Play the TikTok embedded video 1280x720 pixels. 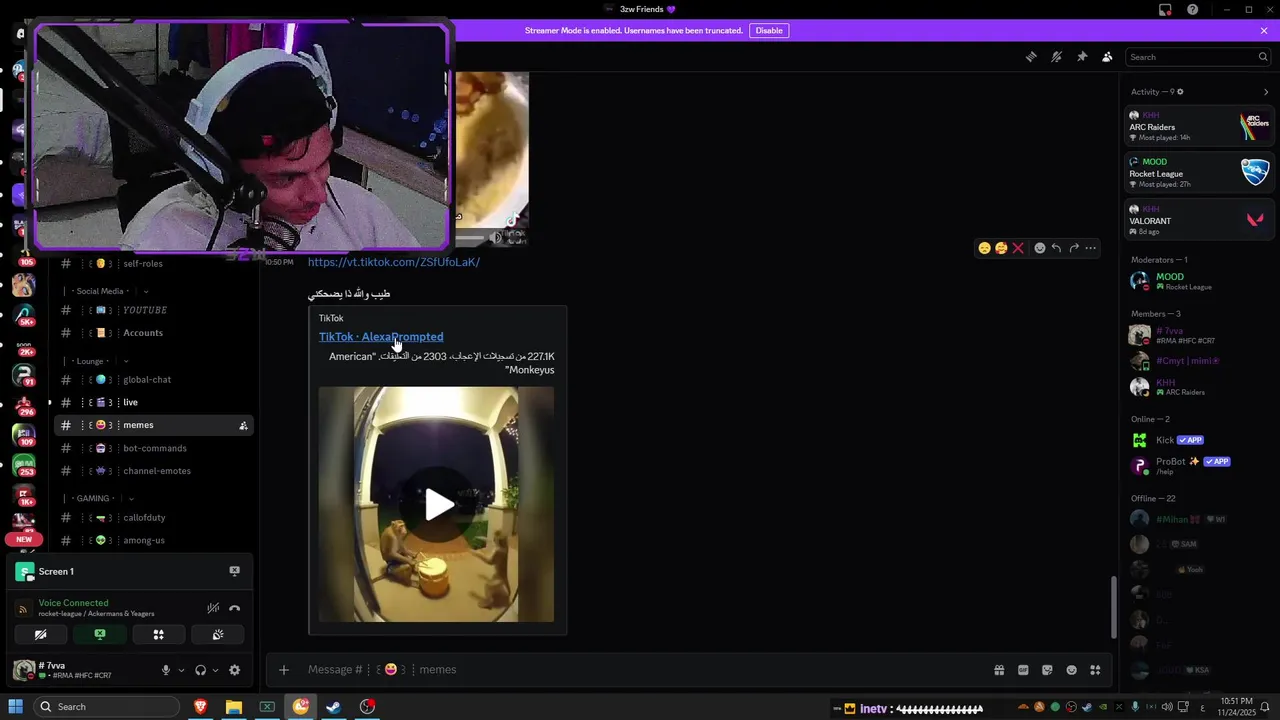(439, 505)
